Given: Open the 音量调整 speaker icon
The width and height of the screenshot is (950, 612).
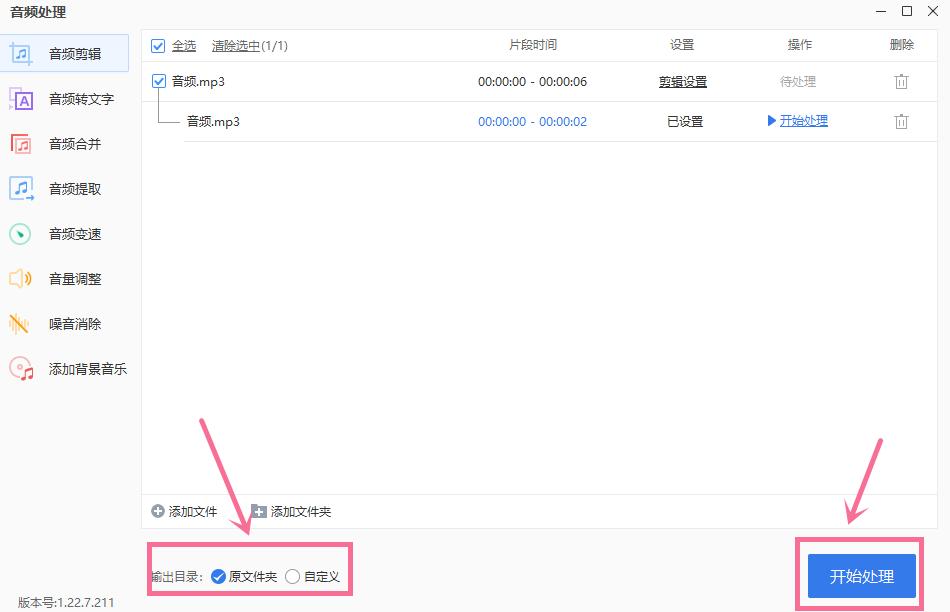Looking at the screenshot, I should click(20, 279).
